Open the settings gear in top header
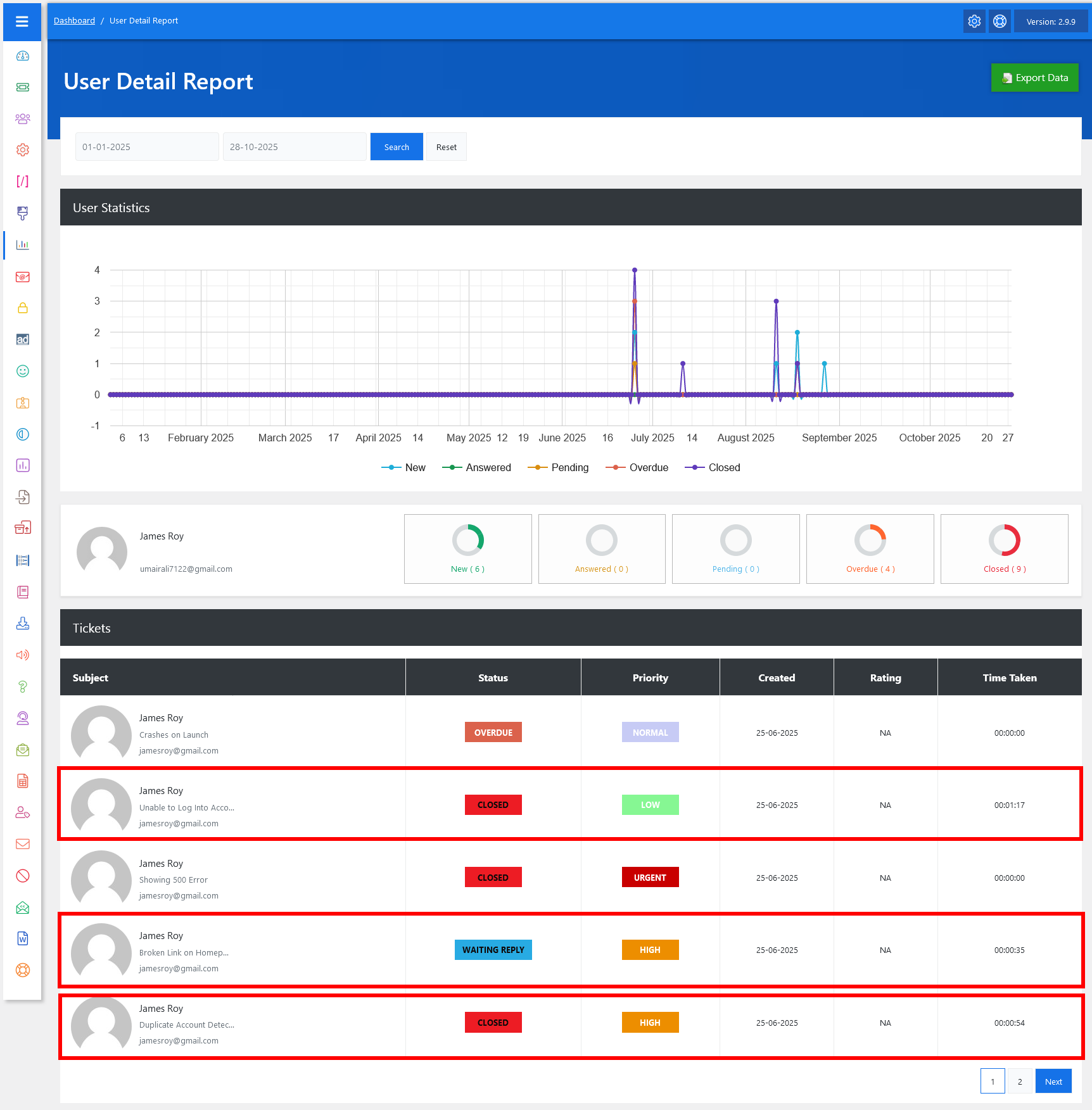 click(x=974, y=22)
